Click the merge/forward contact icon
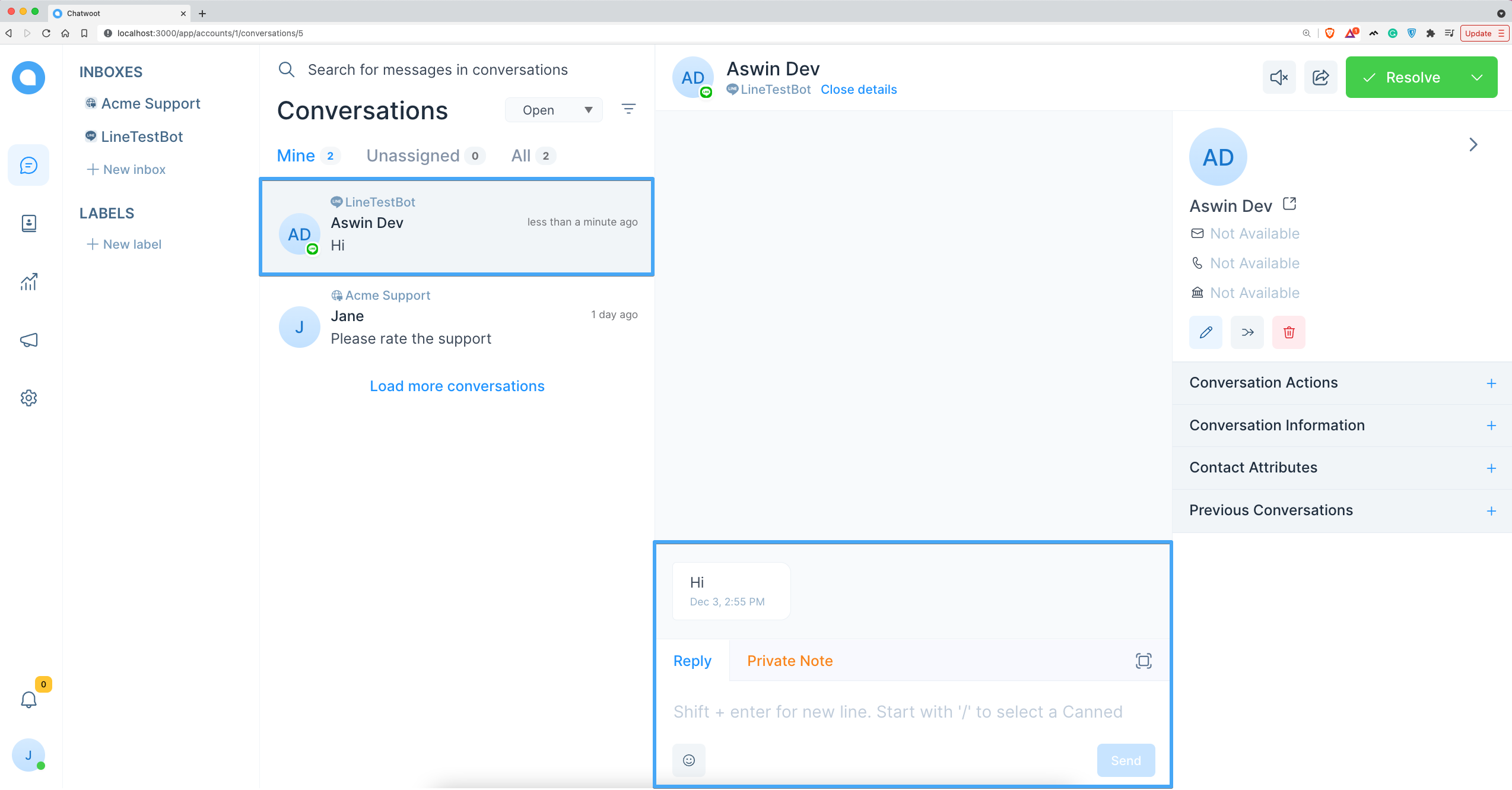 [x=1247, y=332]
